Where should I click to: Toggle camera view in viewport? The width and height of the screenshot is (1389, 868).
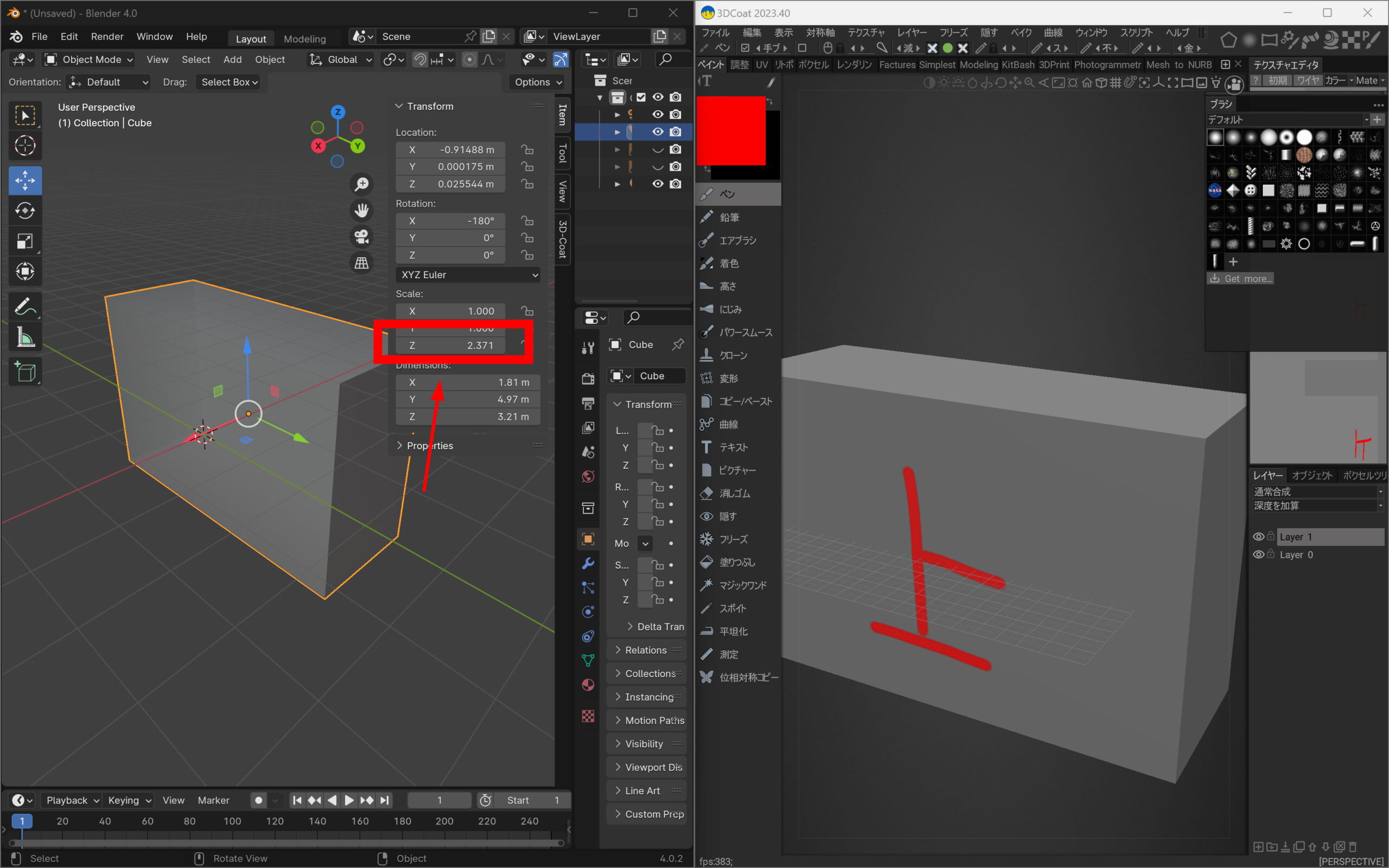(x=361, y=237)
